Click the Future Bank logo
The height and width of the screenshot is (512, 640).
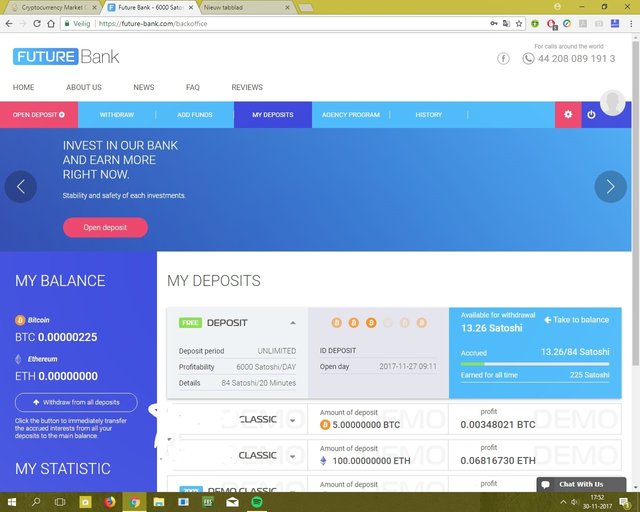tap(66, 56)
